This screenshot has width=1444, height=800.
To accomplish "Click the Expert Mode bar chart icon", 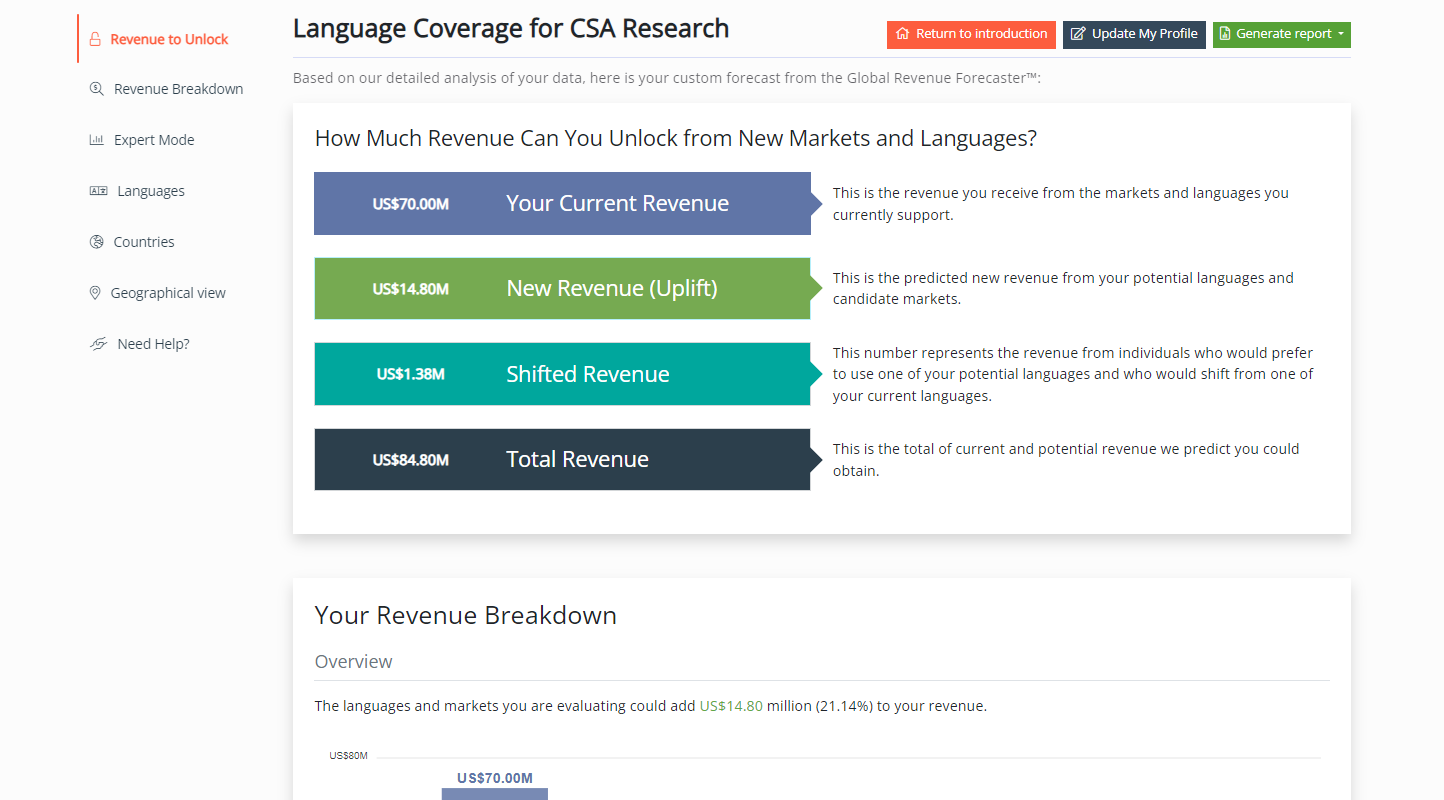I will pyautogui.click(x=96, y=140).
